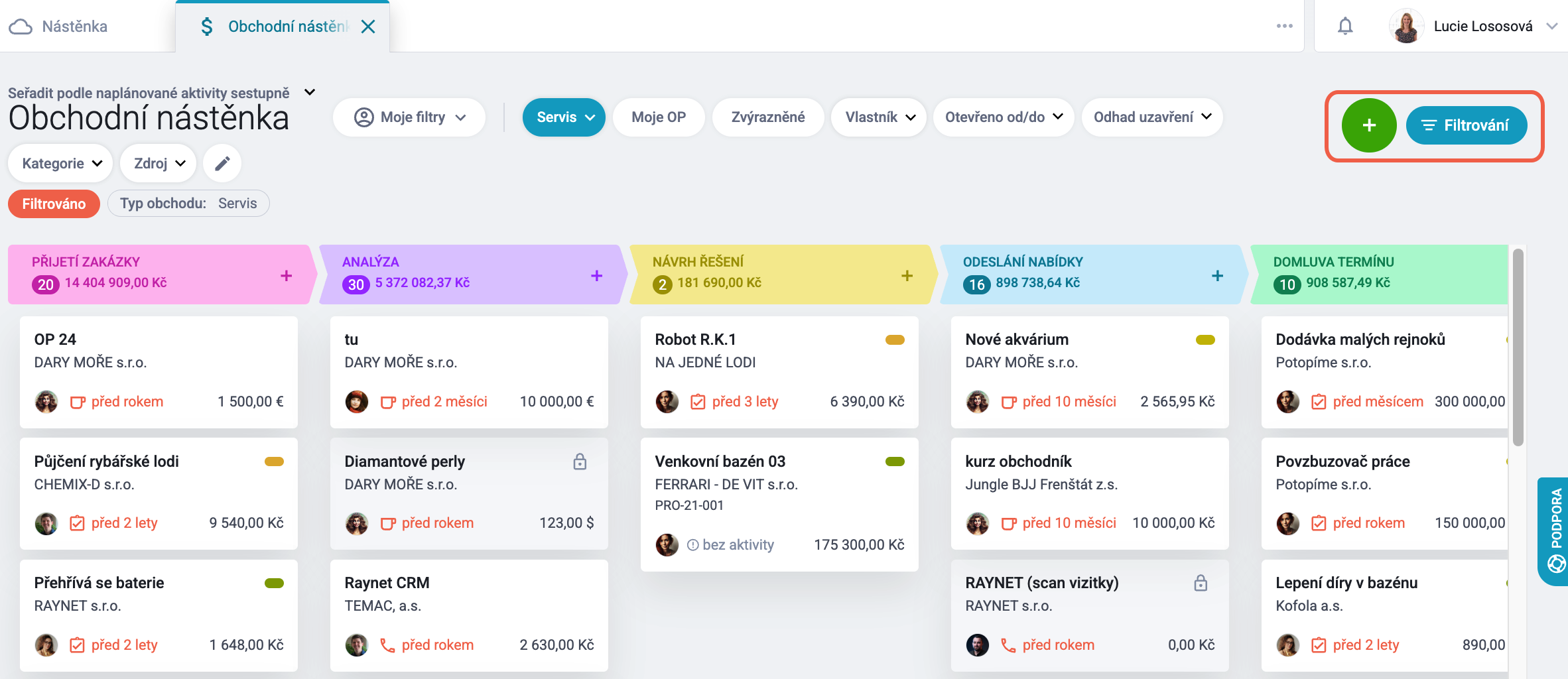Image resolution: width=1568 pixels, height=679 pixels.
Task: Add a deal in the Přijetí zakázky column
Action: pyautogui.click(x=286, y=275)
